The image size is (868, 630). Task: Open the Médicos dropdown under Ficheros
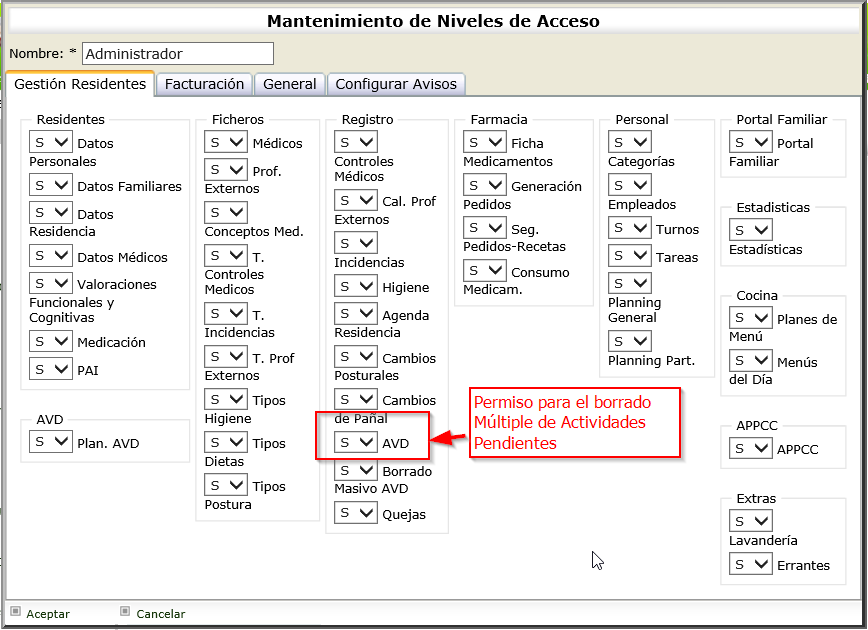225,141
